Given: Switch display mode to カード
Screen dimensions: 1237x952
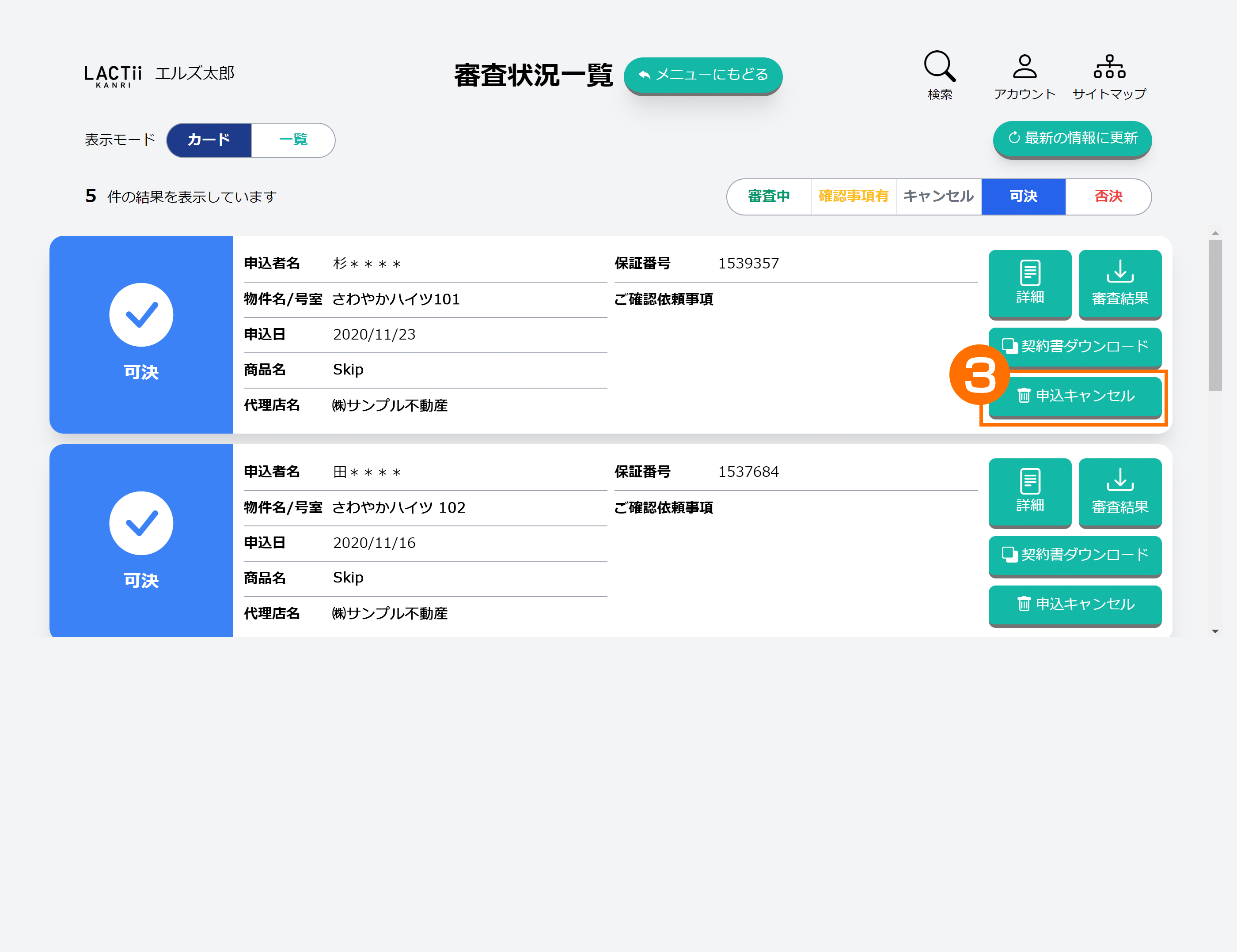Looking at the screenshot, I should pyautogui.click(x=209, y=140).
